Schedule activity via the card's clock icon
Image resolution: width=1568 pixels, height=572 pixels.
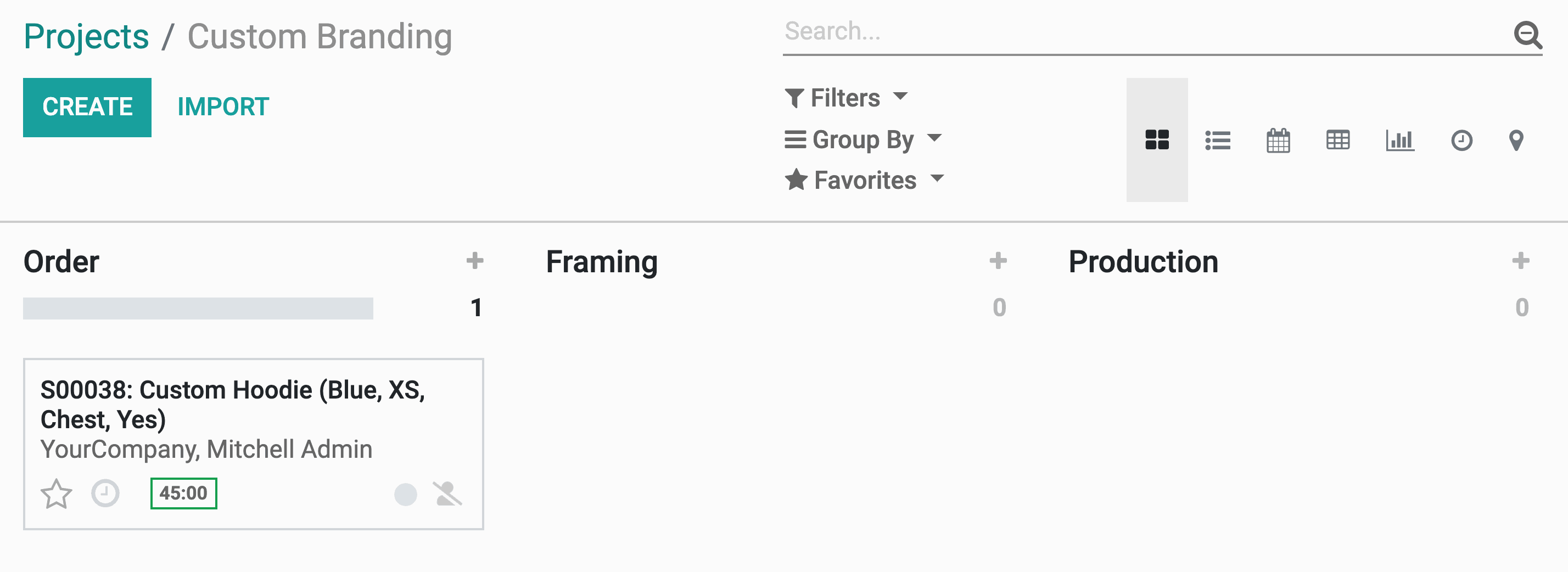(105, 493)
